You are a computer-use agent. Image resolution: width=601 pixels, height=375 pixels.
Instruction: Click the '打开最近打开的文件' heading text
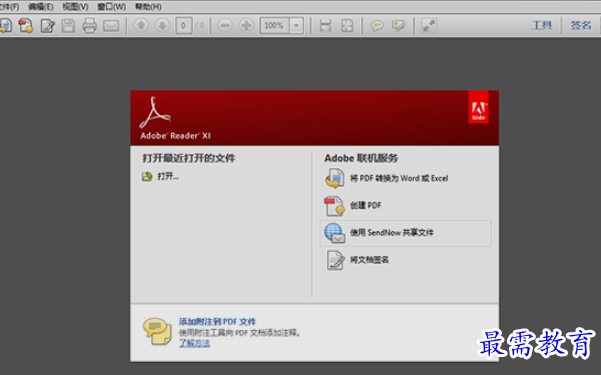tap(189, 158)
